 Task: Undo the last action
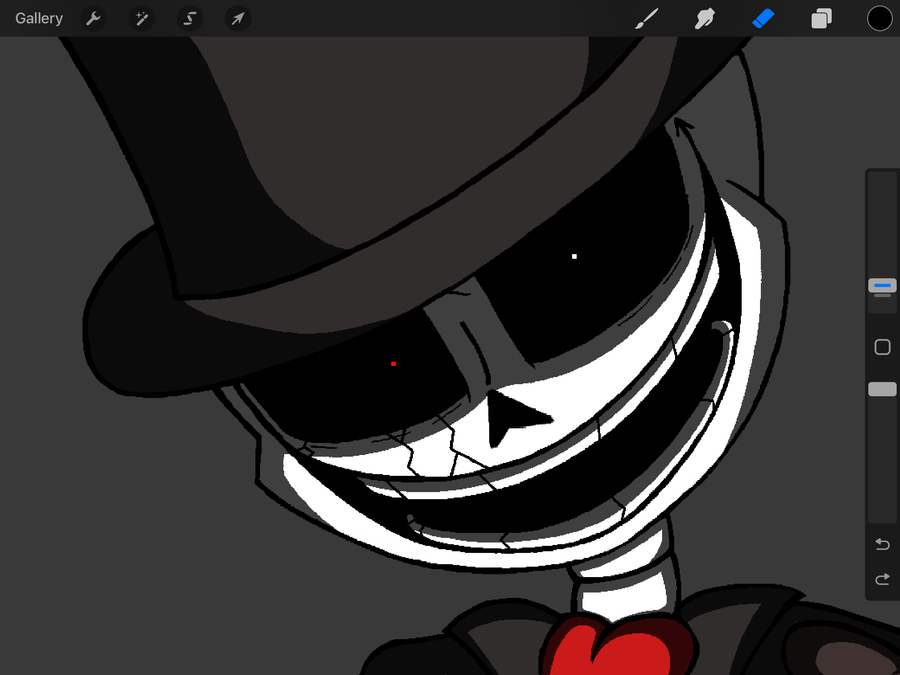tap(882, 544)
